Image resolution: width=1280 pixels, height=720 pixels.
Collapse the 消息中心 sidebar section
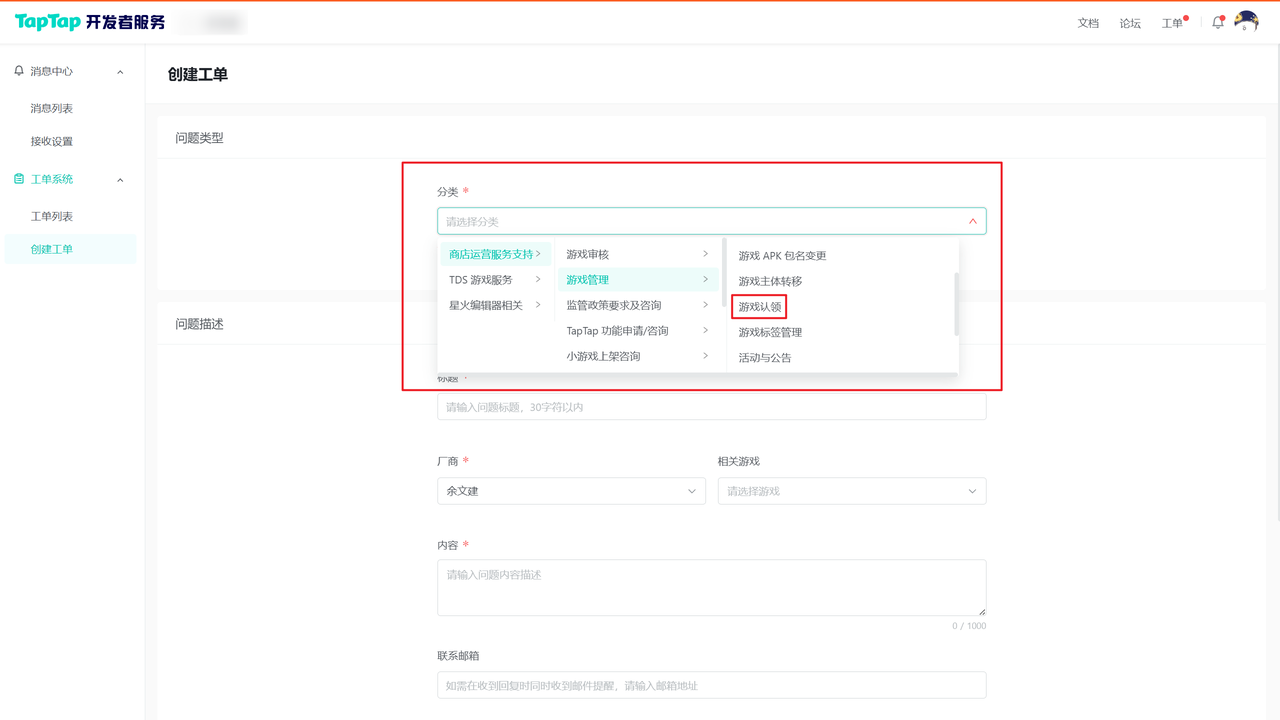[120, 72]
